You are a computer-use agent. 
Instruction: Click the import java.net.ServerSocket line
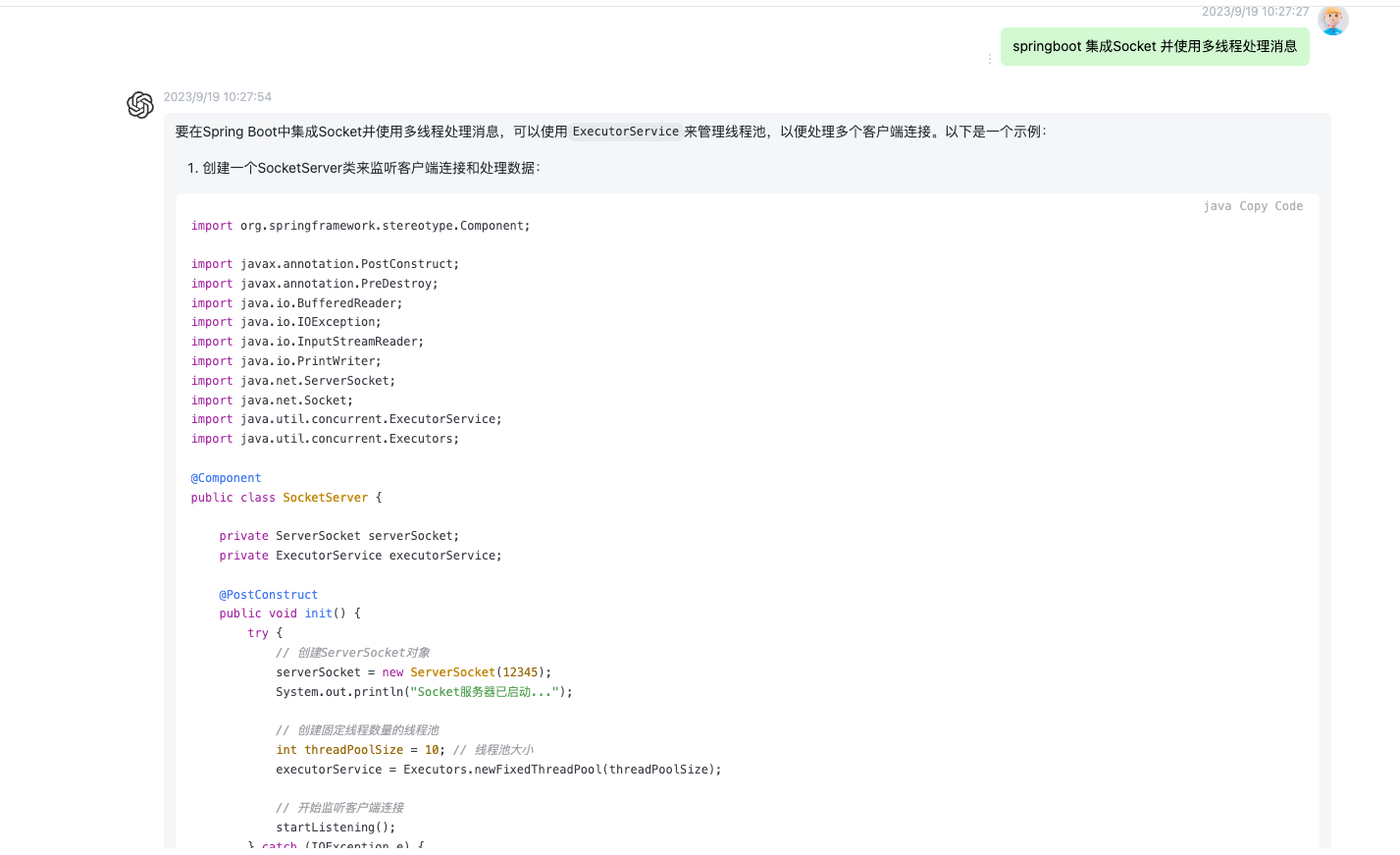coord(293,381)
